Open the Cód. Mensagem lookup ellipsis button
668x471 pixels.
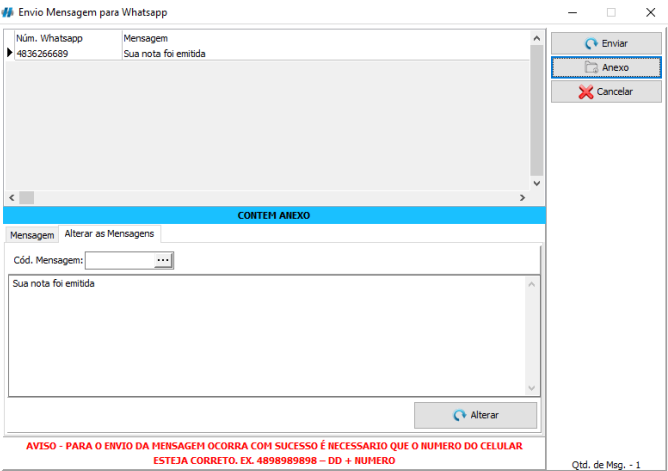tap(163, 260)
